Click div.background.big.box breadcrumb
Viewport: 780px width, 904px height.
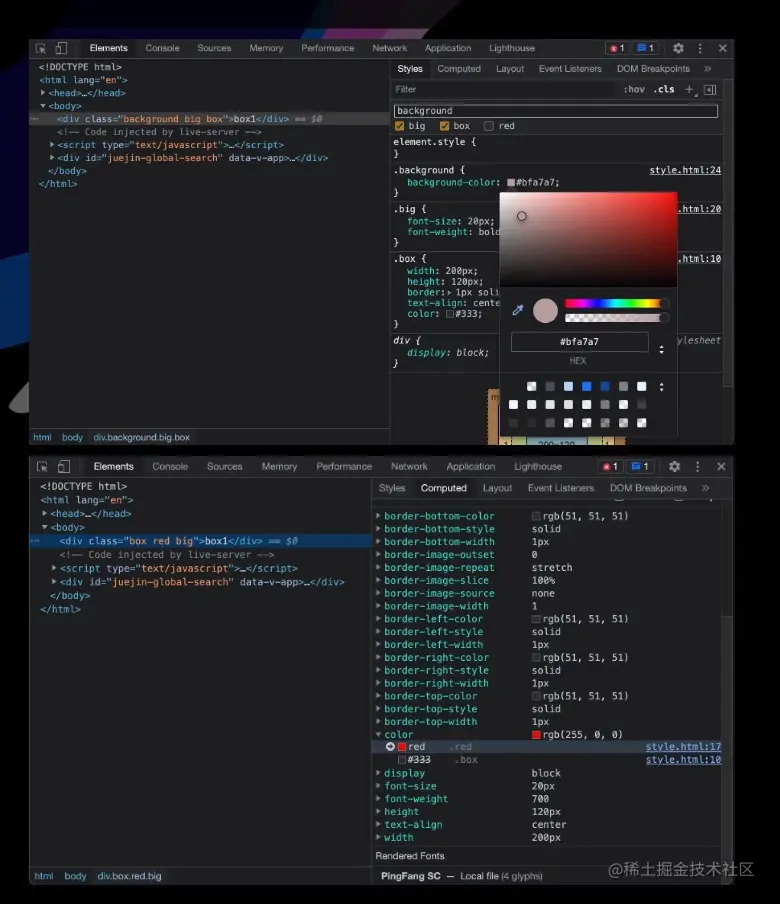[142, 438]
